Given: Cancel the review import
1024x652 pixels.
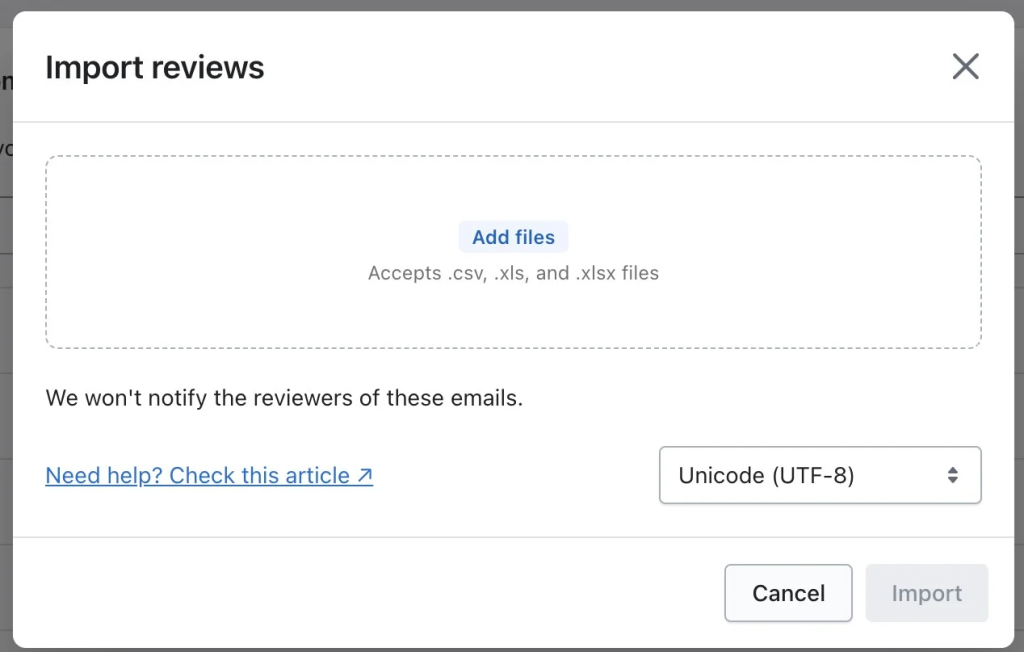Looking at the screenshot, I should [788, 593].
